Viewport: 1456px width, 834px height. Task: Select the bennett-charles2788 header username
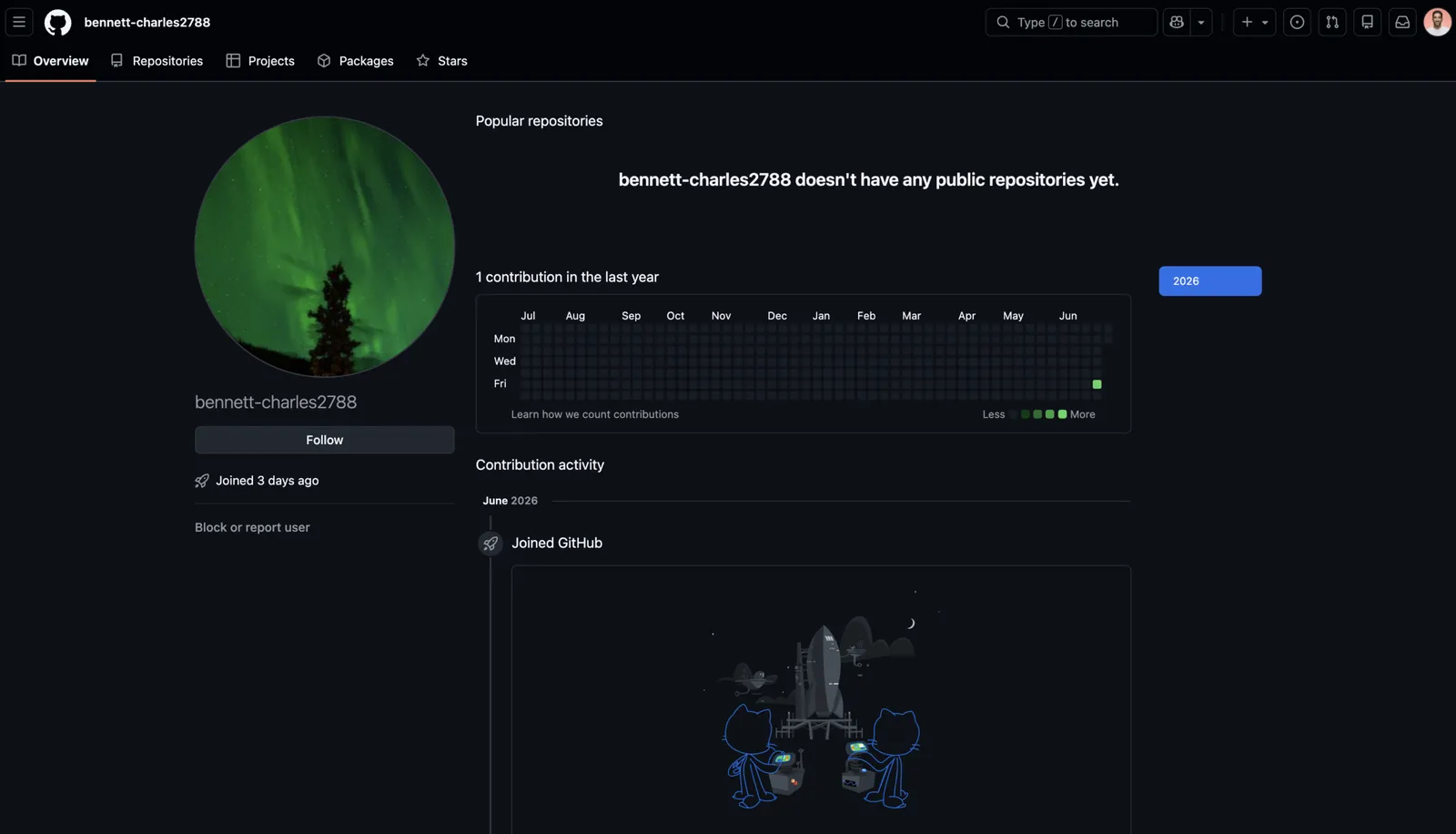[x=147, y=22]
